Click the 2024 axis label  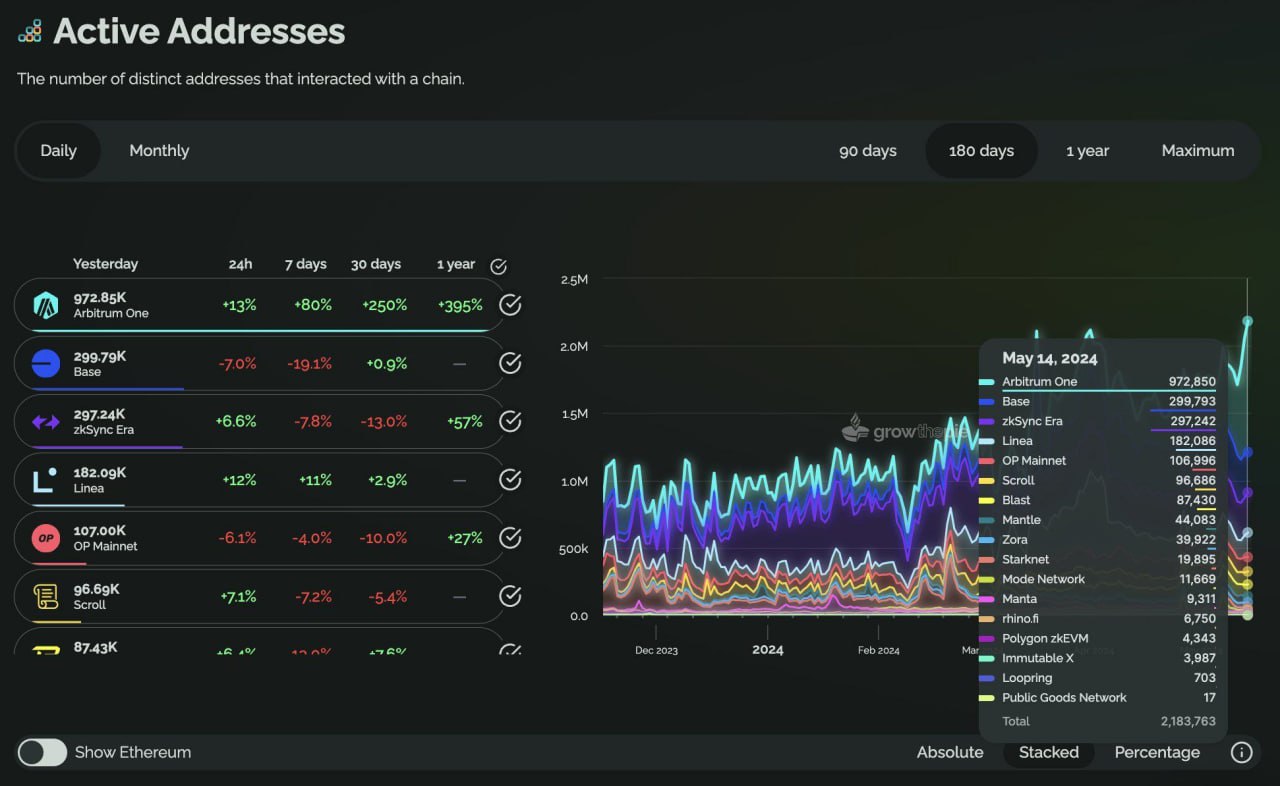coord(768,650)
